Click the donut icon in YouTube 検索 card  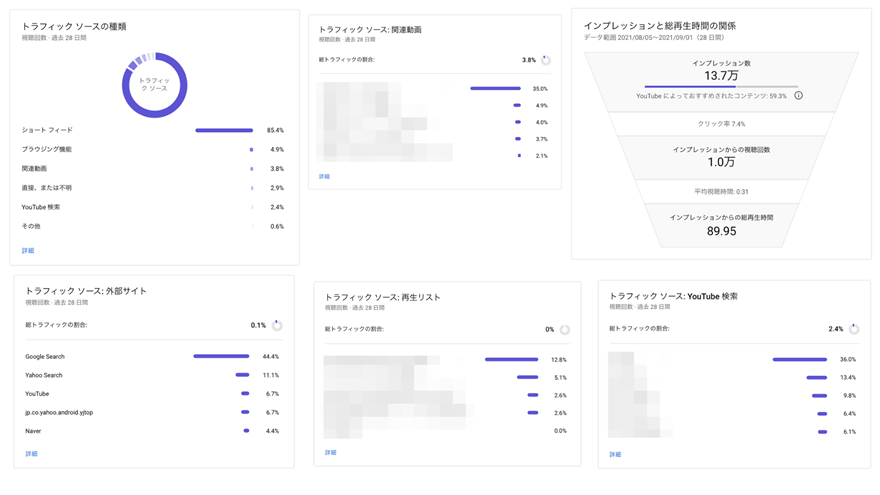pos(854,328)
